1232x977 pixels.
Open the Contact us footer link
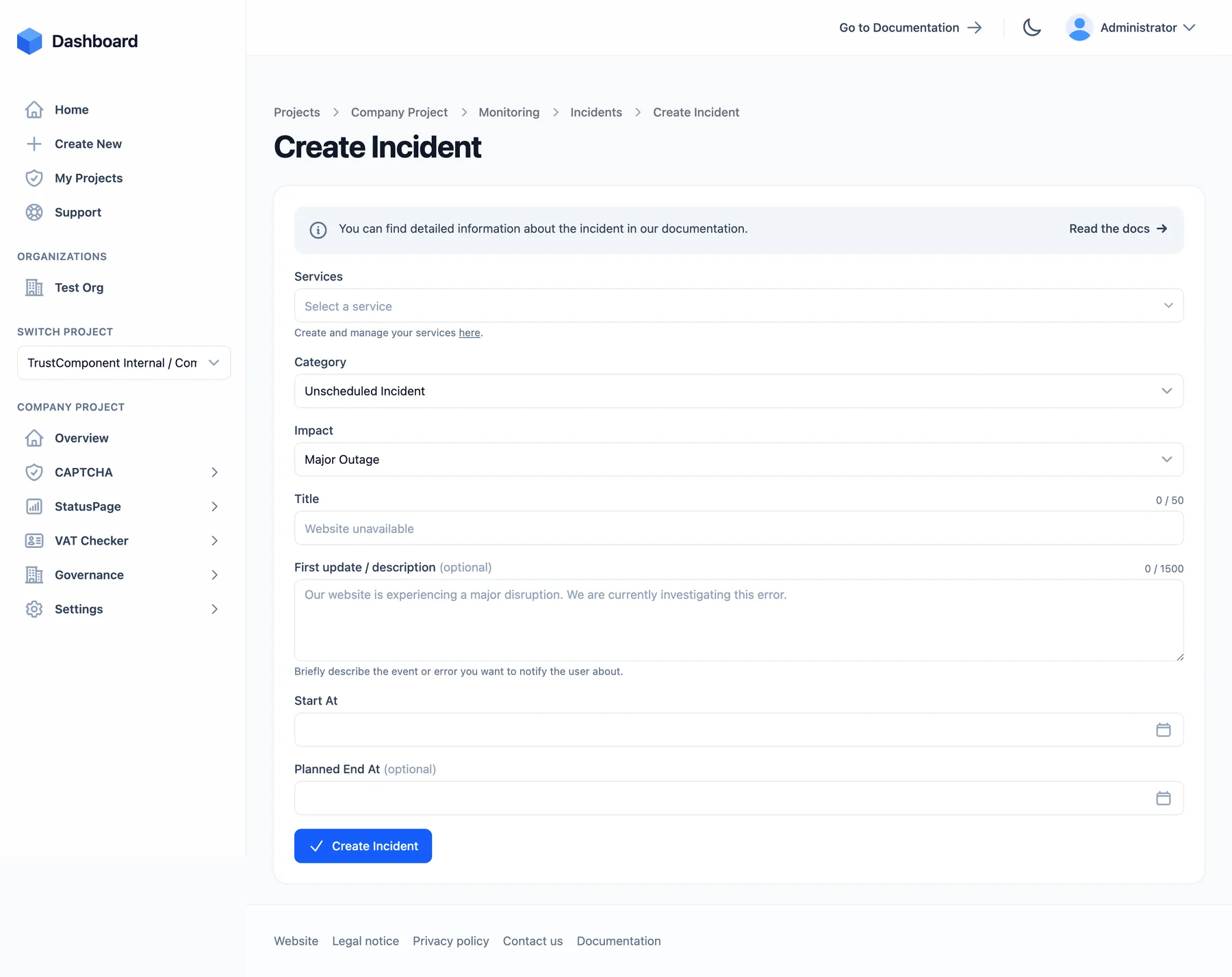[532, 941]
